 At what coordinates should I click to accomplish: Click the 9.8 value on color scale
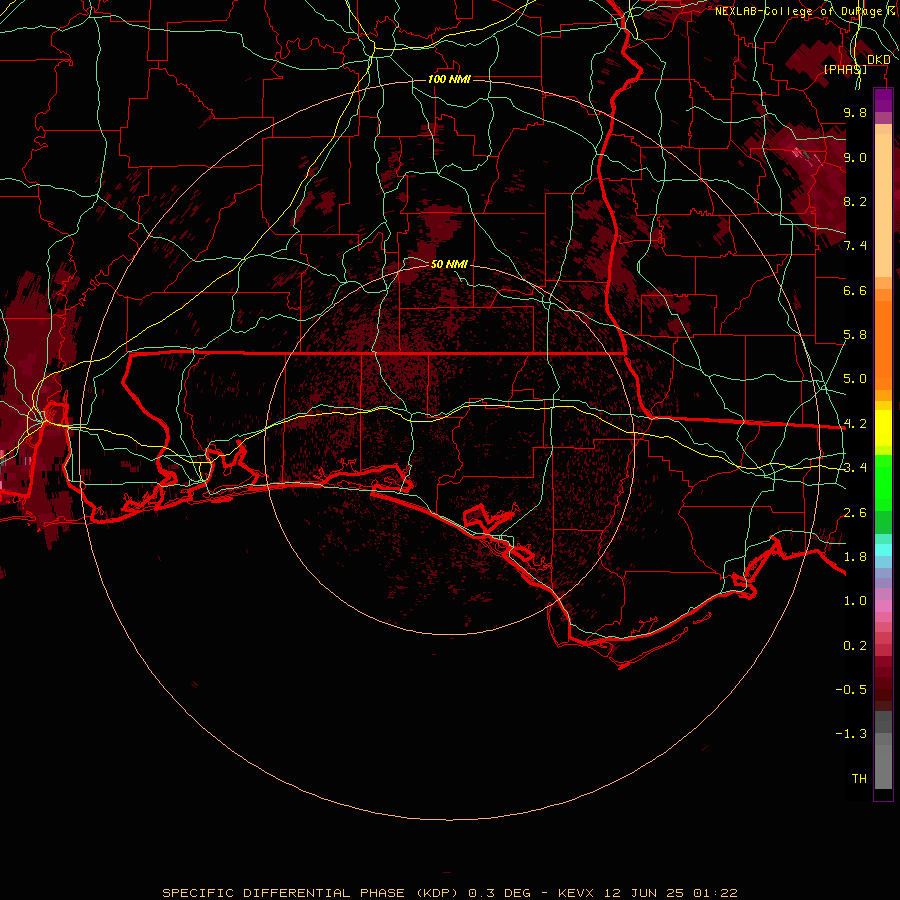(855, 112)
